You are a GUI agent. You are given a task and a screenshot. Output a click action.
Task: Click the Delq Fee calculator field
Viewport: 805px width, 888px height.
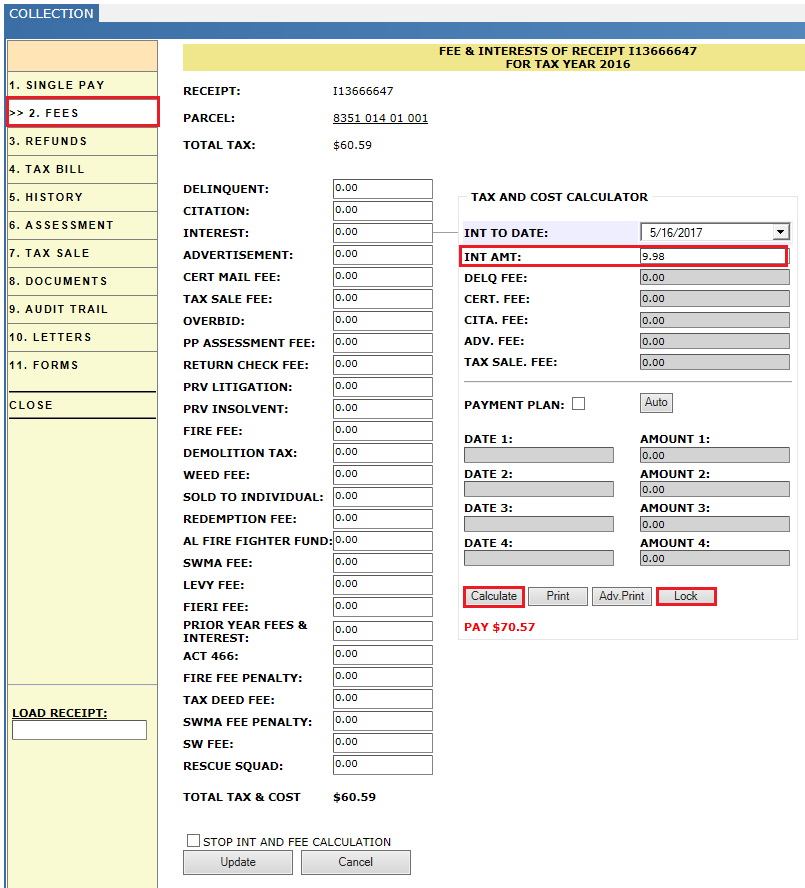(714, 278)
